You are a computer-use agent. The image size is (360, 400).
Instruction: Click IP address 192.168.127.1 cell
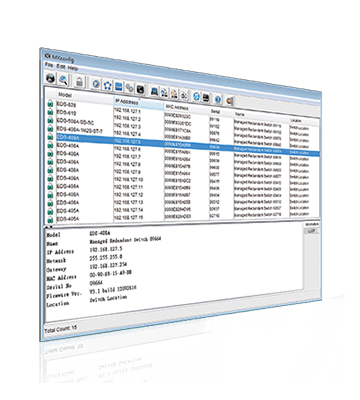point(128,111)
